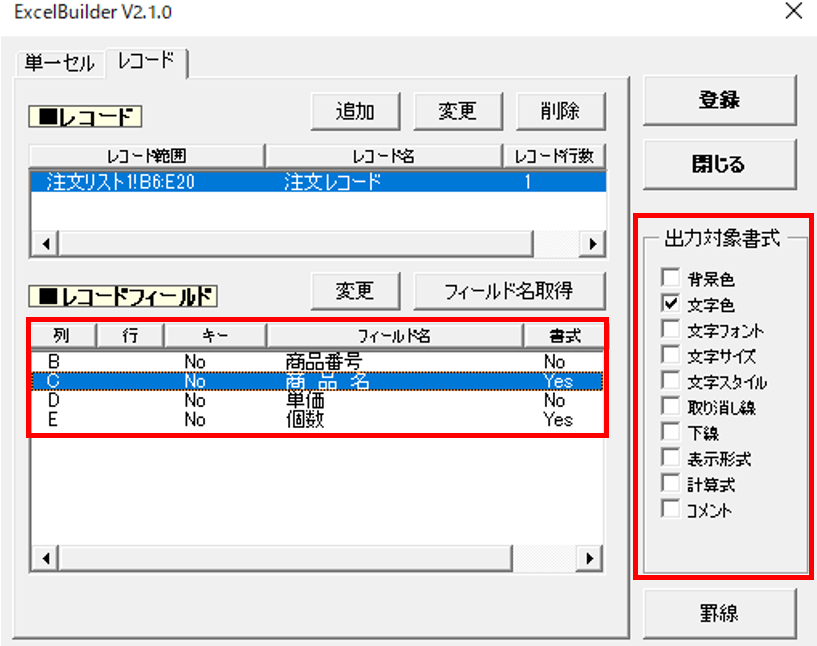Enable the 文字フォント checkbox
The width and height of the screenshot is (817, 646).
(671, 329)
